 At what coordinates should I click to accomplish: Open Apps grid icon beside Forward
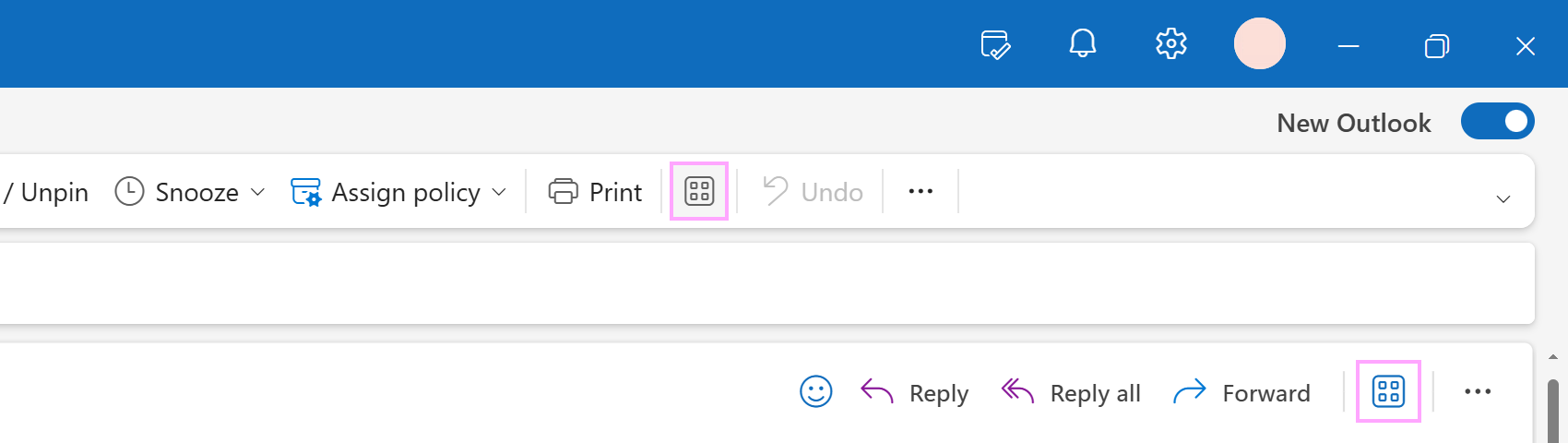1388,391
